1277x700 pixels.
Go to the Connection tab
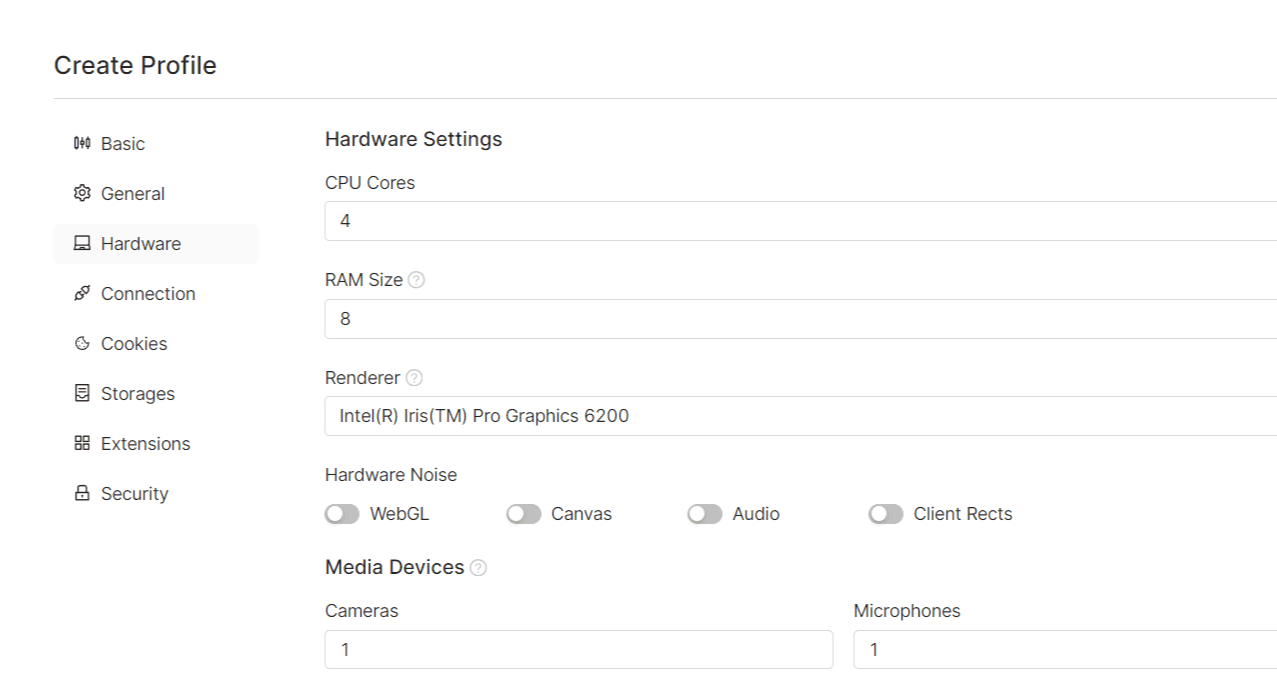click(156, 294)
